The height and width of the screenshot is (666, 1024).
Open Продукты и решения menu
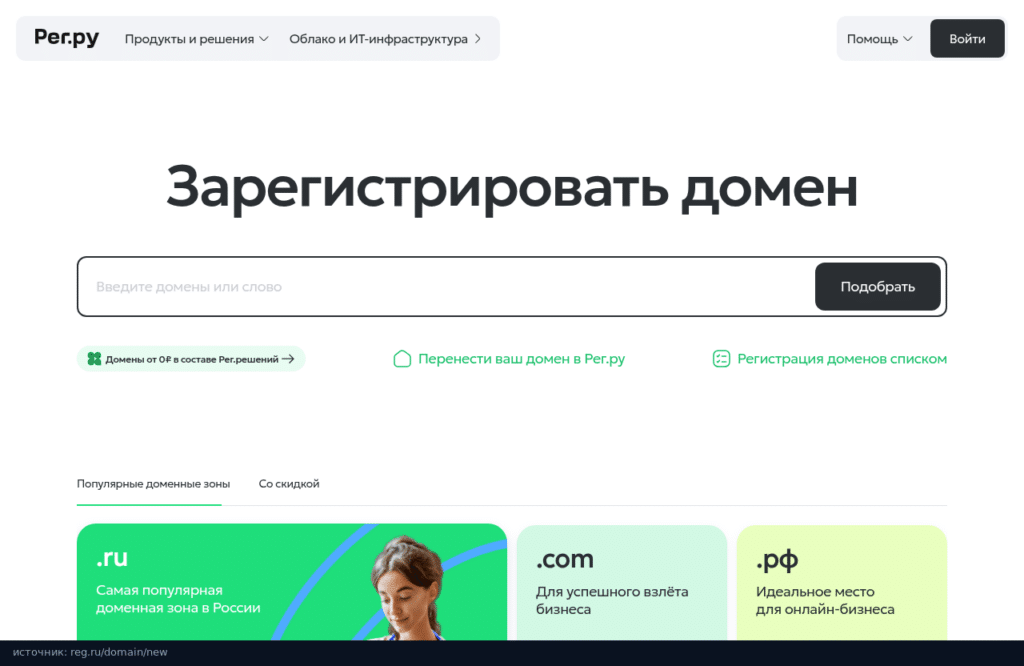point(197,39)
